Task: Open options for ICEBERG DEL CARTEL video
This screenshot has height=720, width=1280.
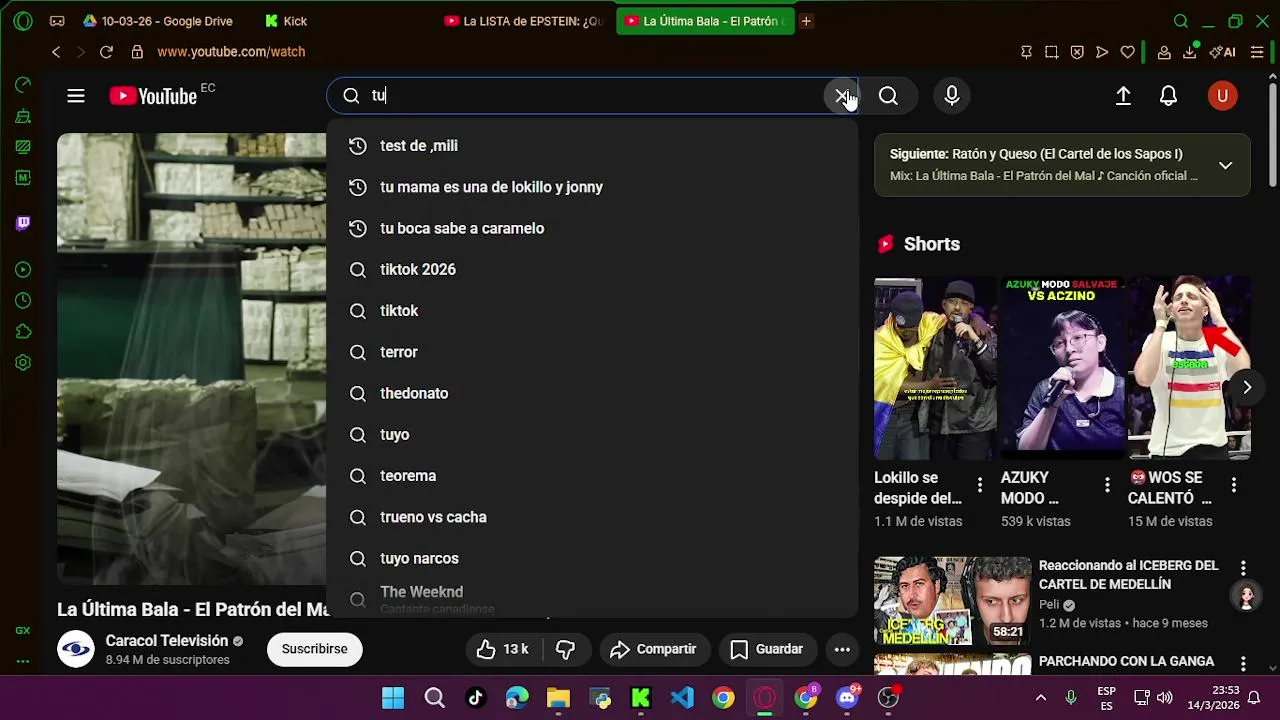Action: pyautogui.click(x=1243, y=568)
